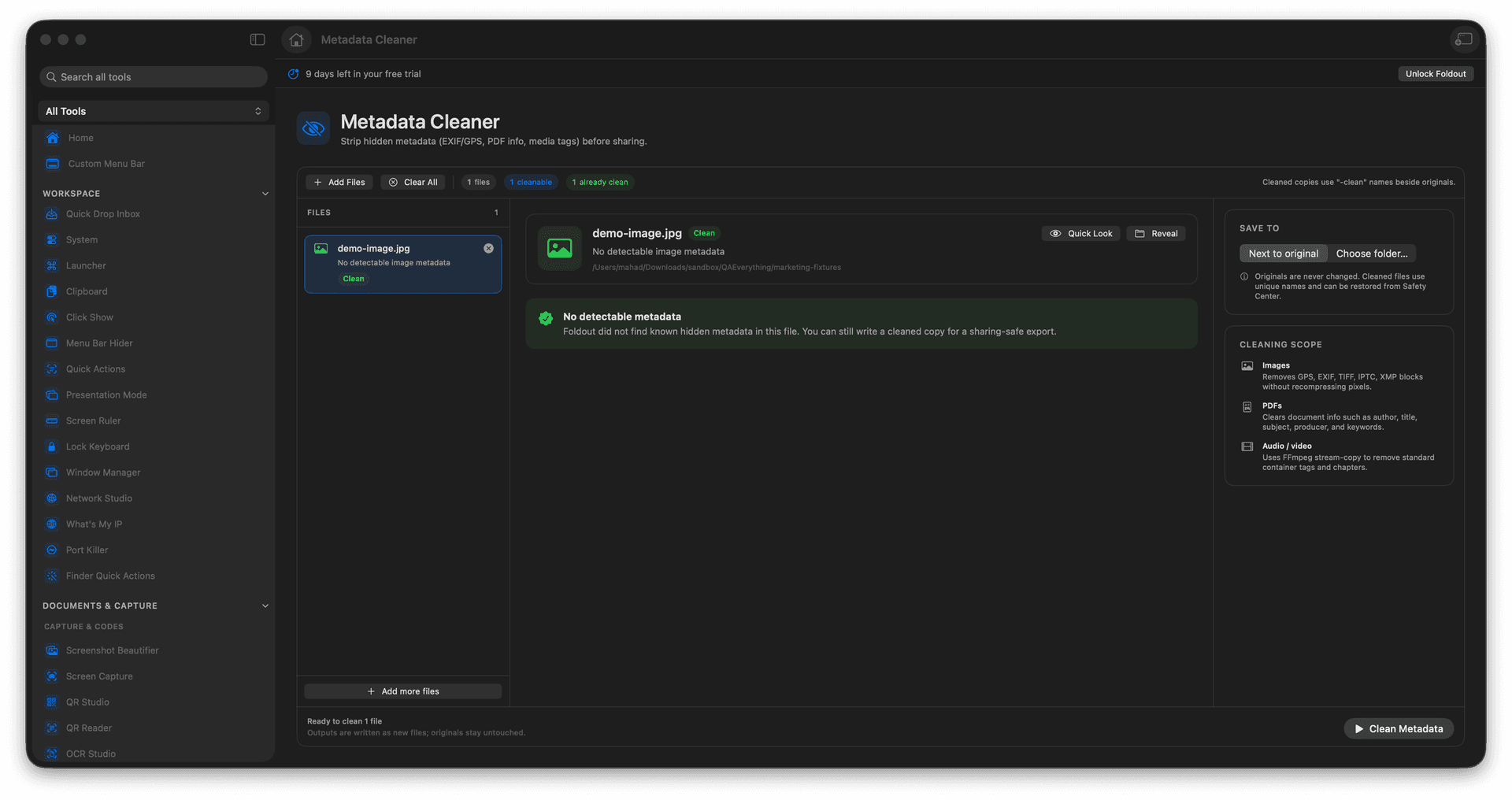Select Choose folder save option
The width and height of the screenshot is (1512, 800).
(1372, 254)
